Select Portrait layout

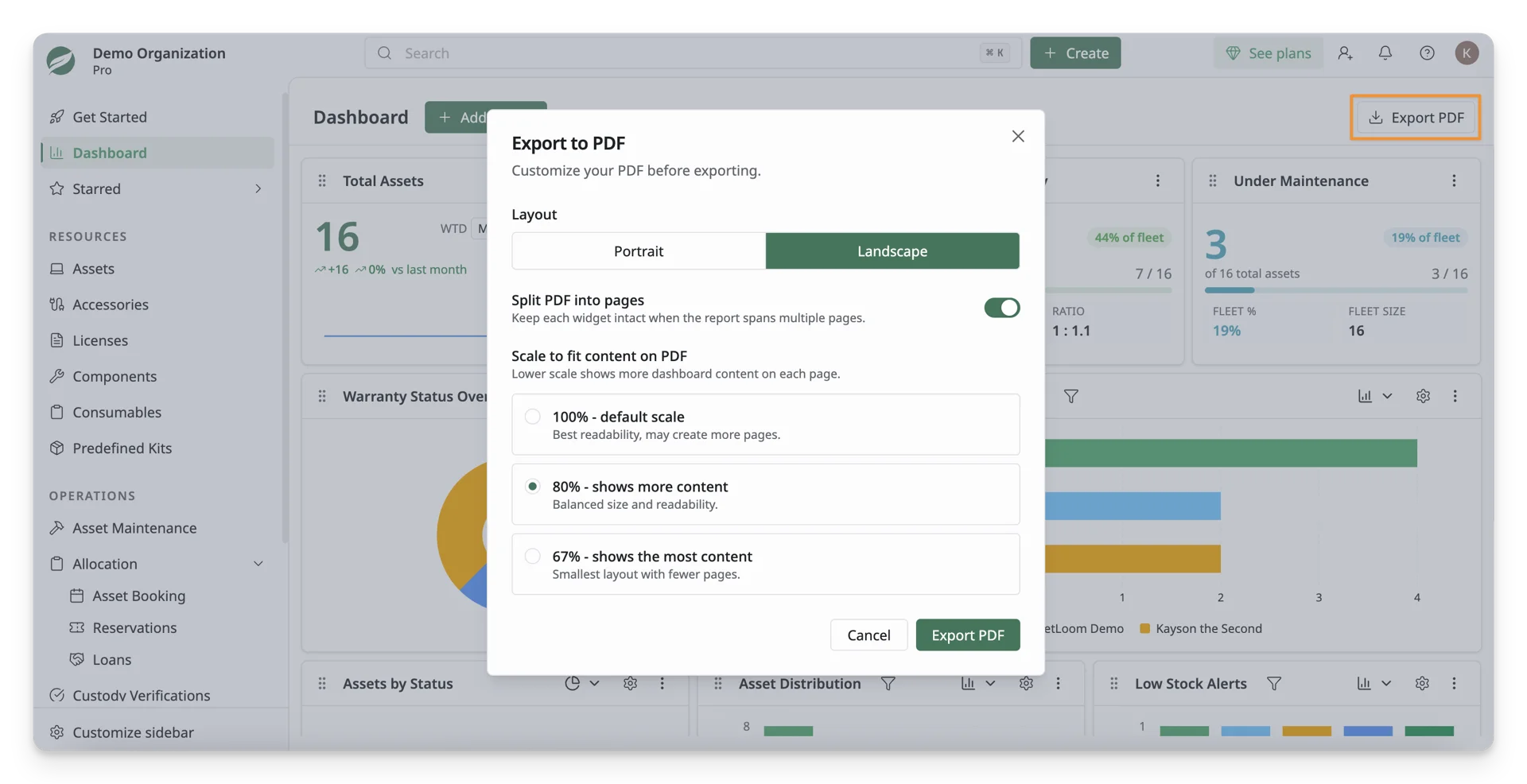(638, 251)
